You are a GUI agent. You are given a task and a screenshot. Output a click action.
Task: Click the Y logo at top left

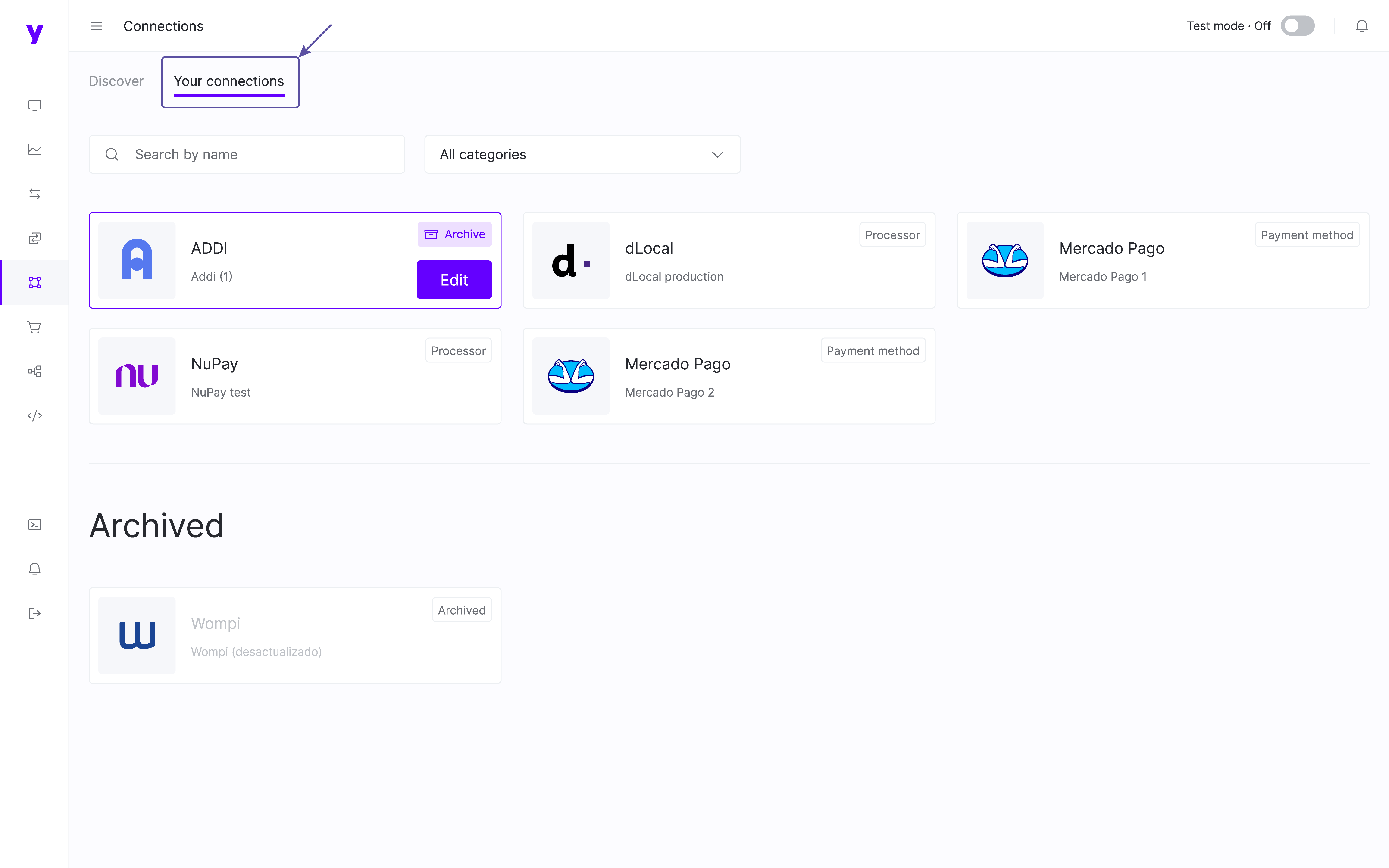pyautogui.click(x=34, y=33)
